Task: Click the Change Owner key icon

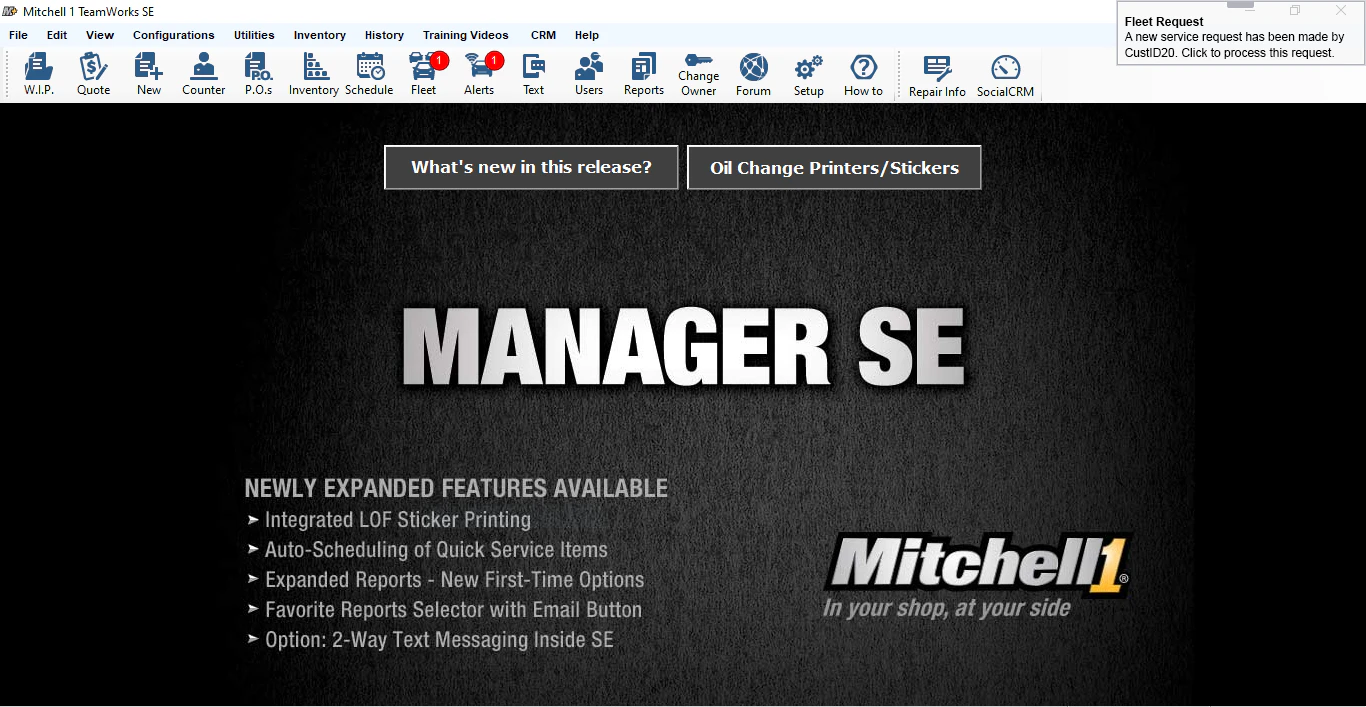Action: (x=699, y=75)
